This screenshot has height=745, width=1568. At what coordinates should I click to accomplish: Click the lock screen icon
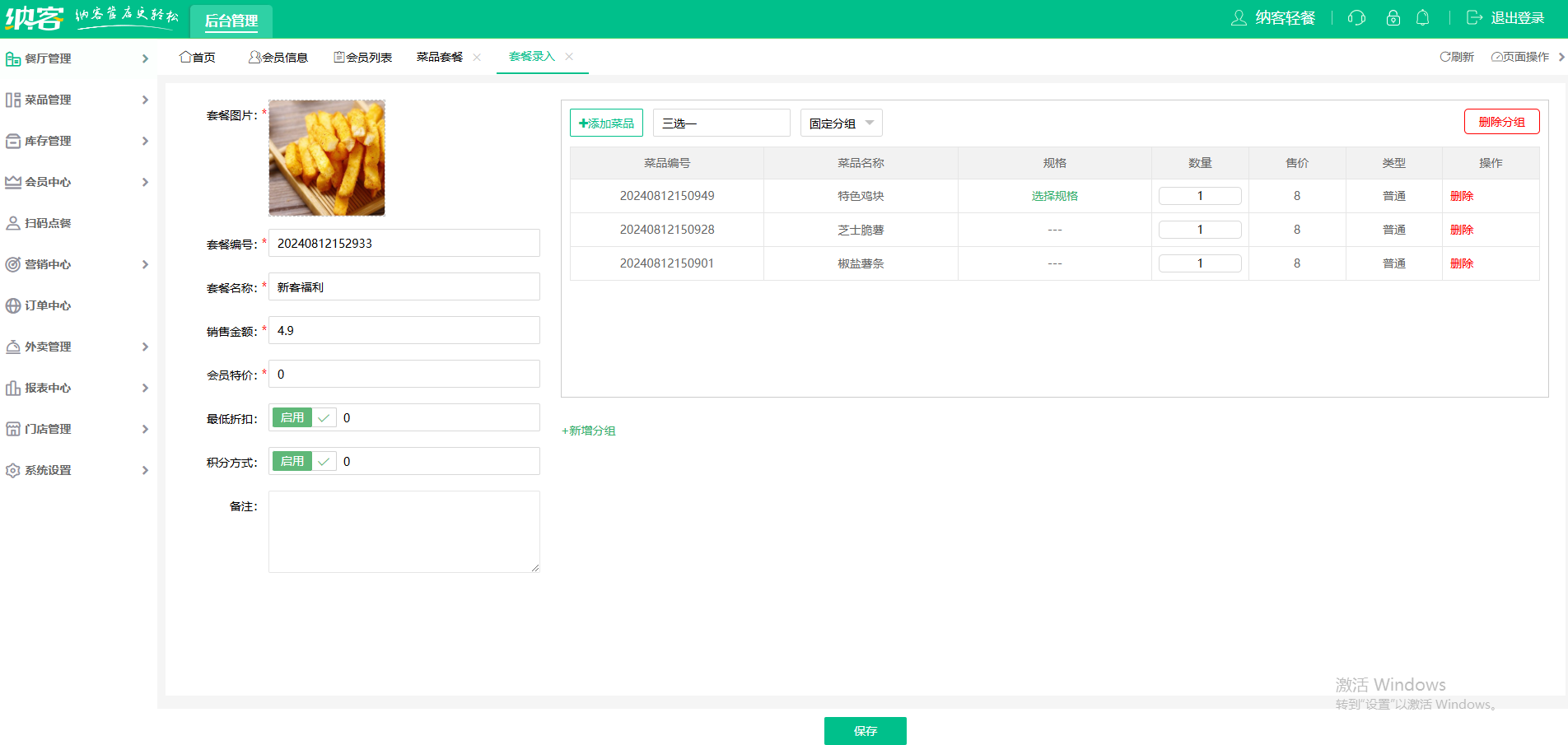(x=1393, y=18)
